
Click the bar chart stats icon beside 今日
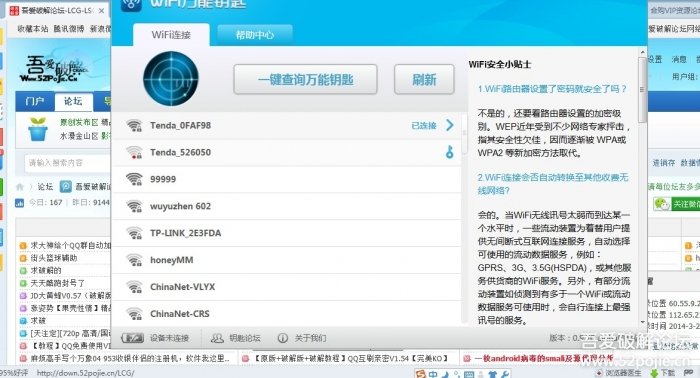tap(20, 203)
